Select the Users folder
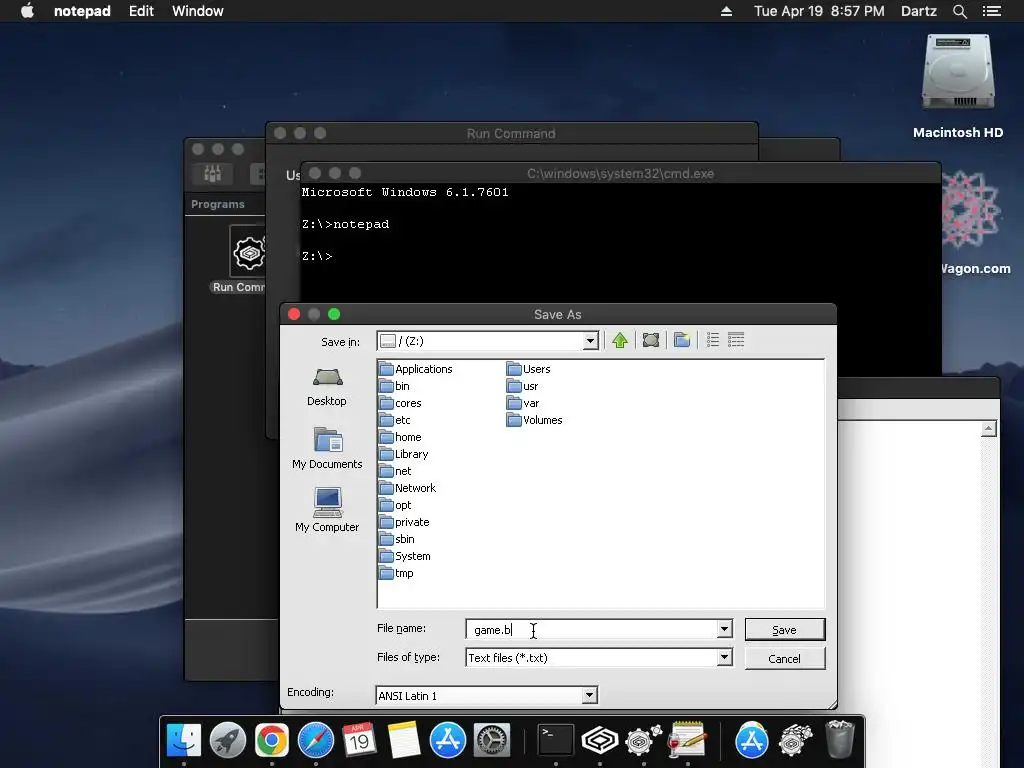Screen dimensions: 1024x768 click(x=529, y=369)
